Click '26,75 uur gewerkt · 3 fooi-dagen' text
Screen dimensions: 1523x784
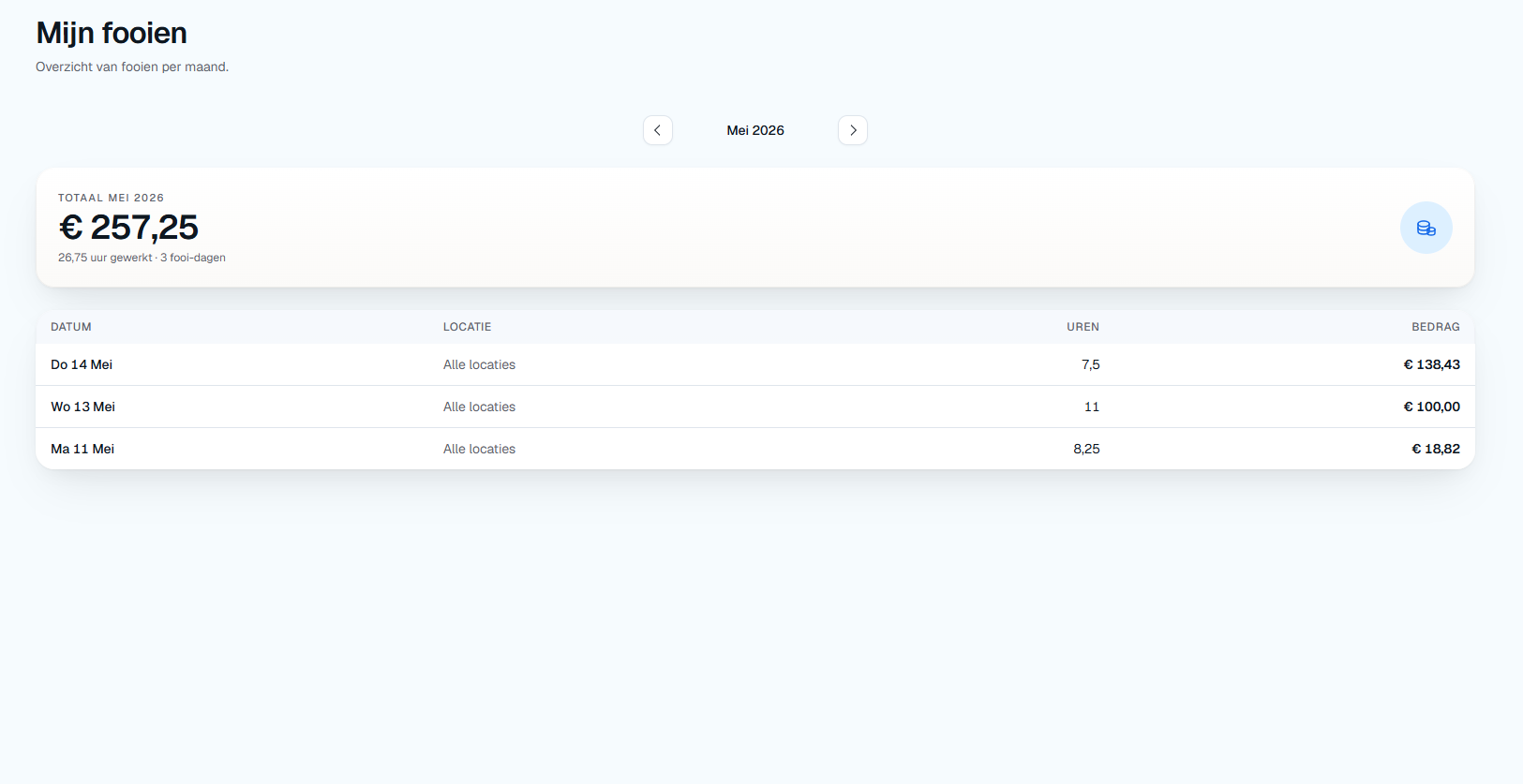(x=142, y=258)
